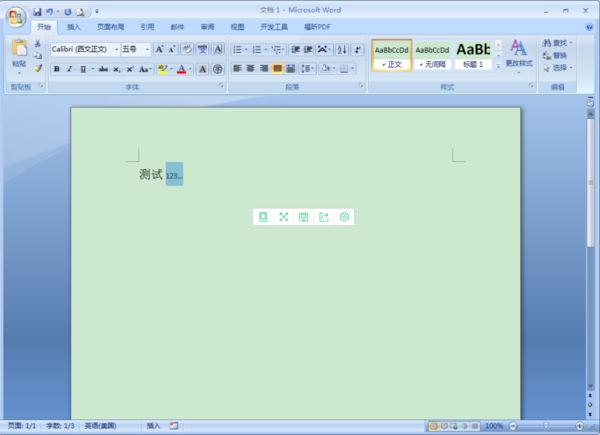Apply distributed alignment to the paragraph

pyautogui.click(x=290, y=69)
